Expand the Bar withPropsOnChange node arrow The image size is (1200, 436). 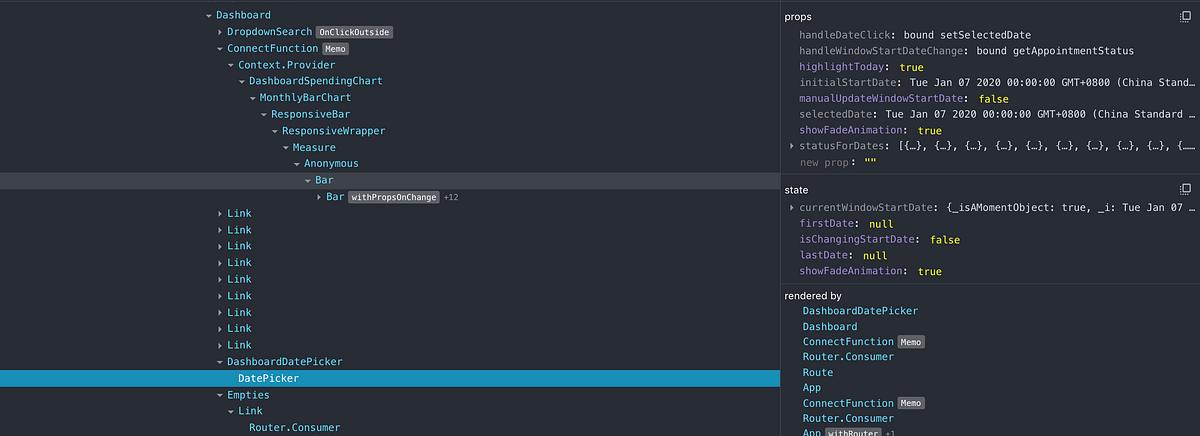[x=318, y=197]
